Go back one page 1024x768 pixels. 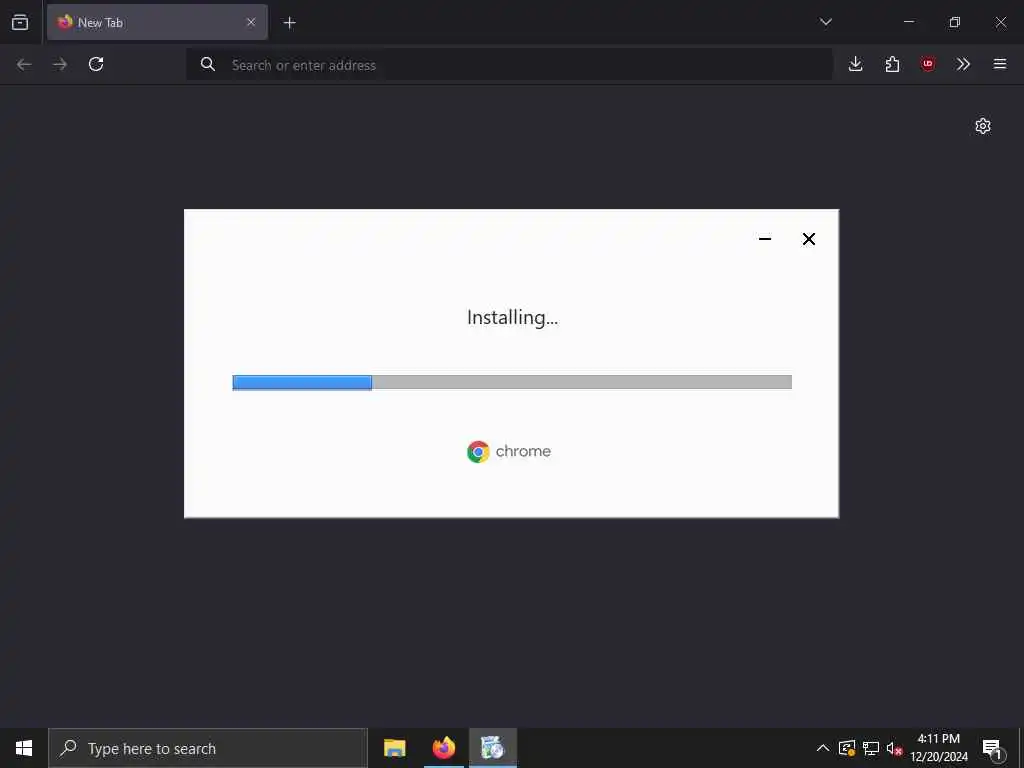pos(24,64)
